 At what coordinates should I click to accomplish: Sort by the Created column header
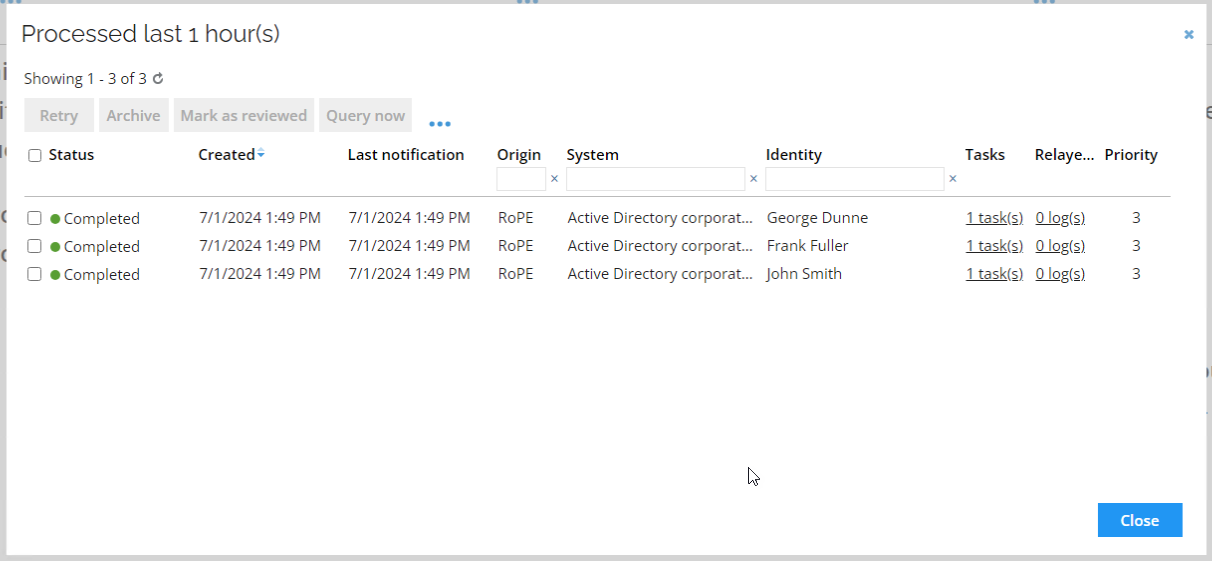click(226, 155)
